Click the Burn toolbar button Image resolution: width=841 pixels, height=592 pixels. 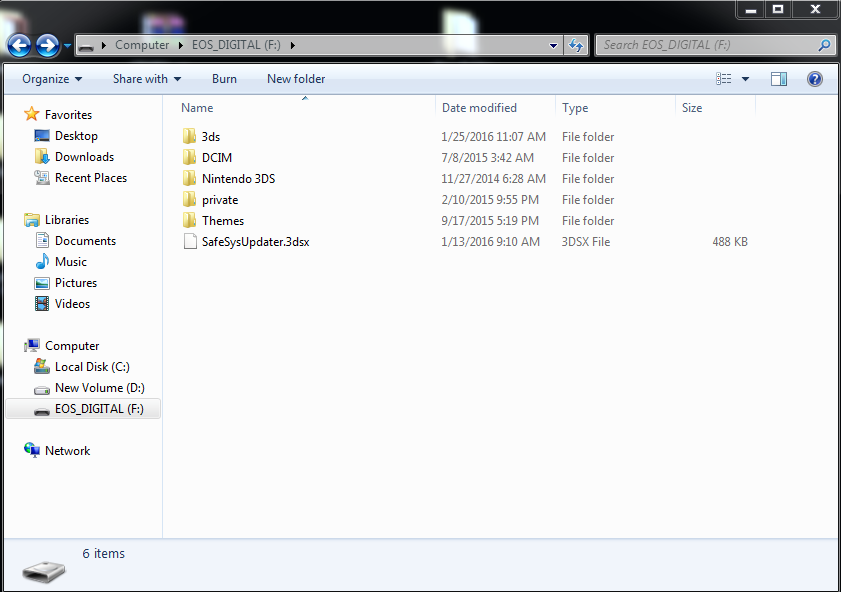224,79
